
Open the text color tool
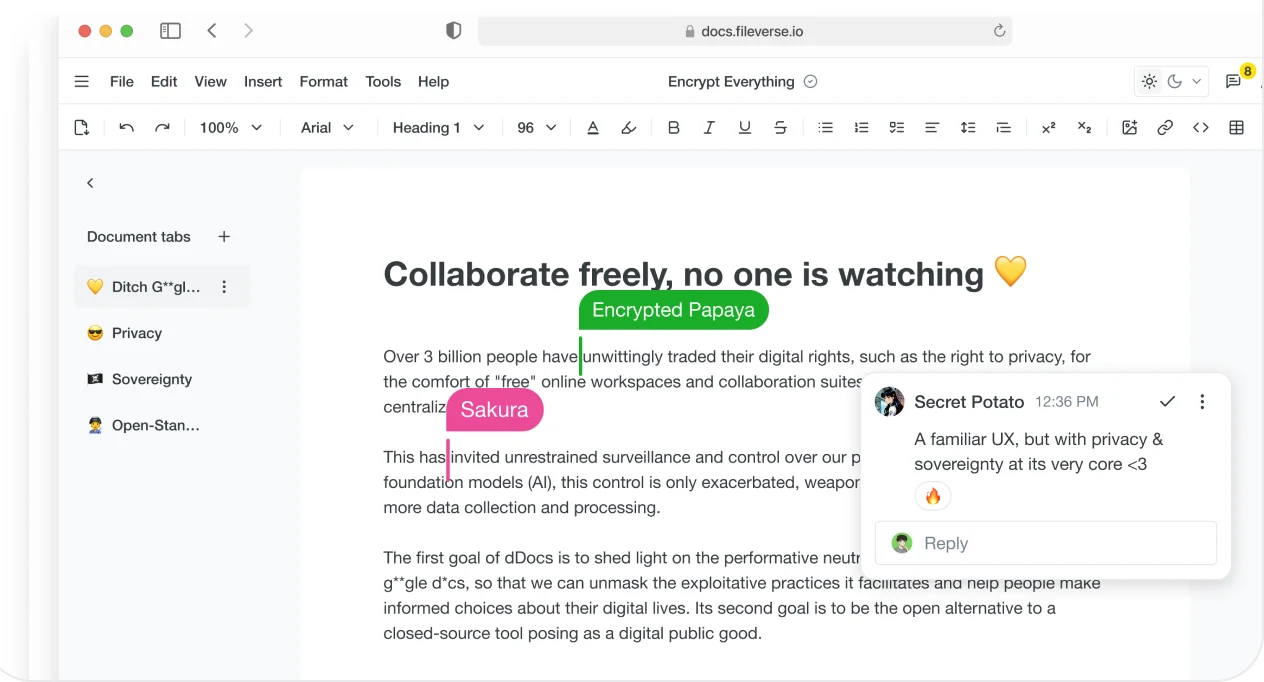(593, 128)
